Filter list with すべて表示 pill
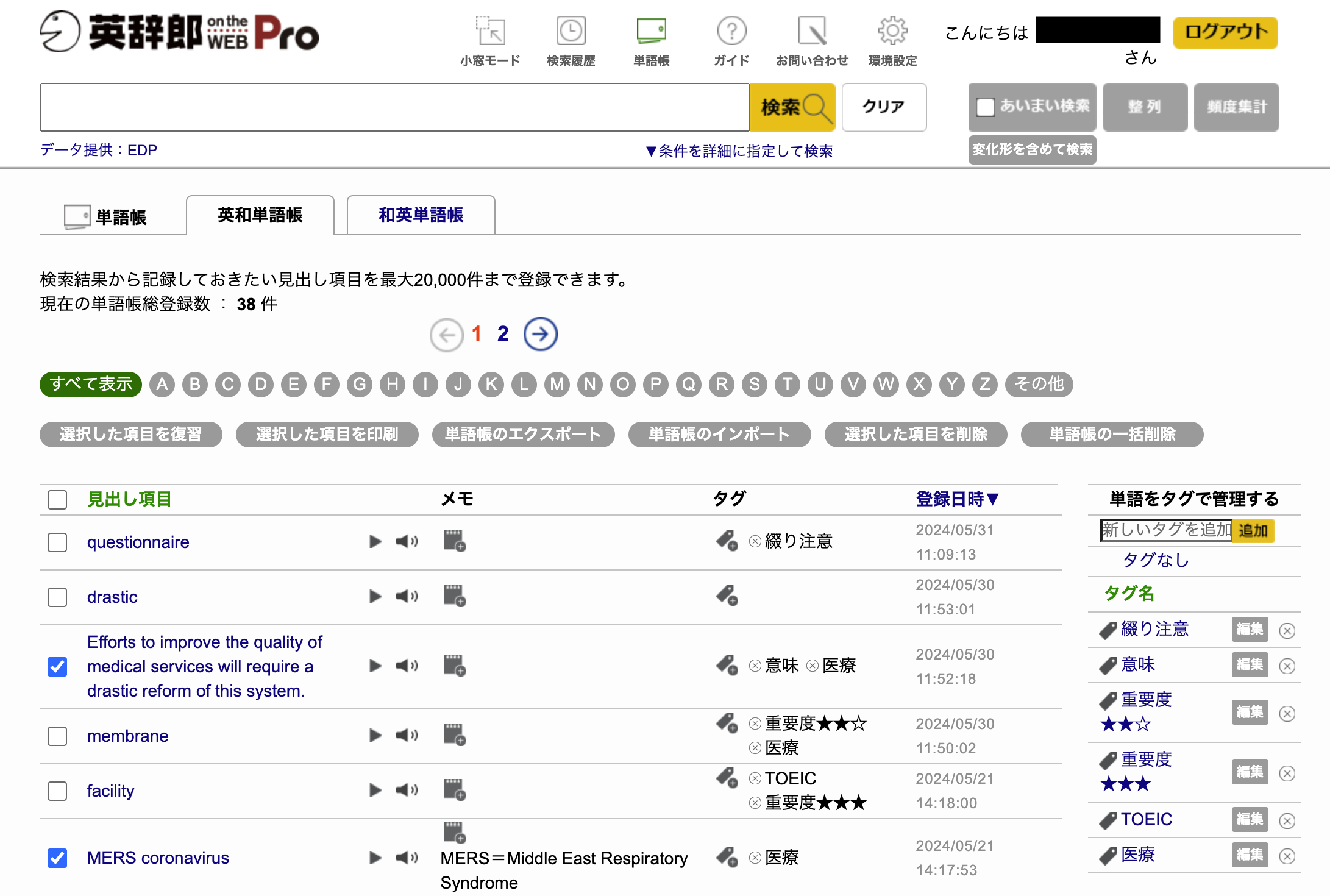This screenshot has width=1330, height=896. [x=91, y=384]
